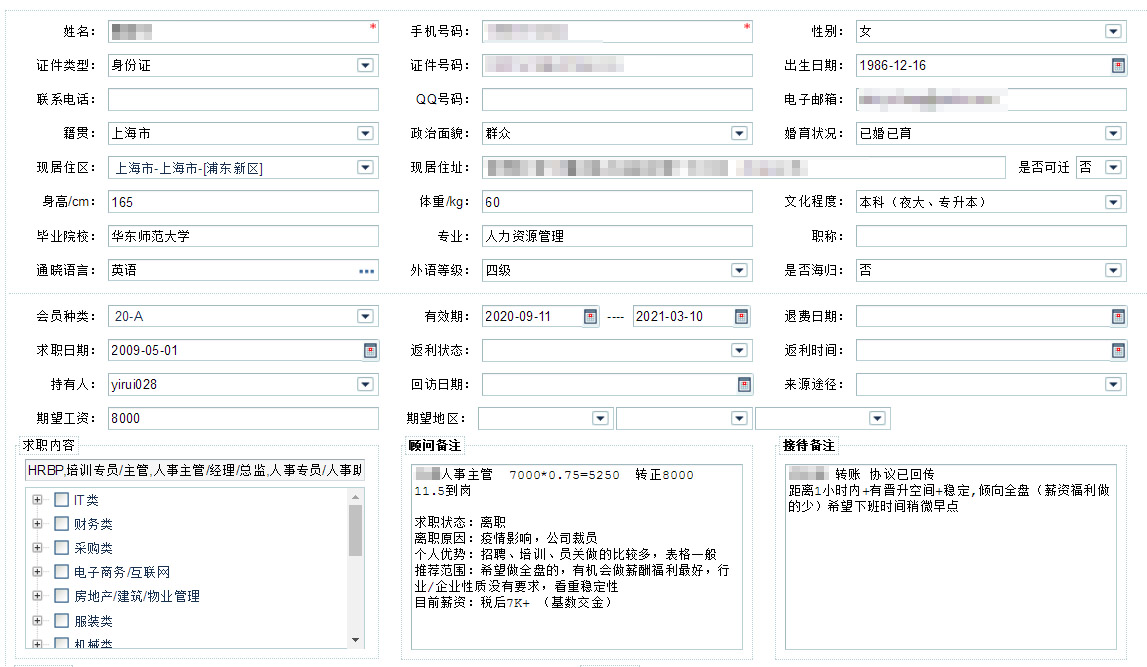Tick the 采购类 checkbox

click(x=61, y=548)
